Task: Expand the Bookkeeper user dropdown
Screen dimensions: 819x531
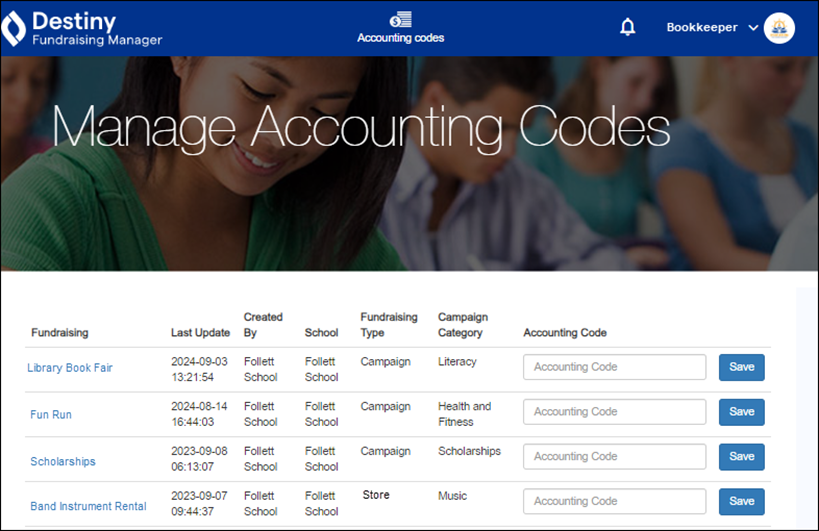Action: pos(753,28)
